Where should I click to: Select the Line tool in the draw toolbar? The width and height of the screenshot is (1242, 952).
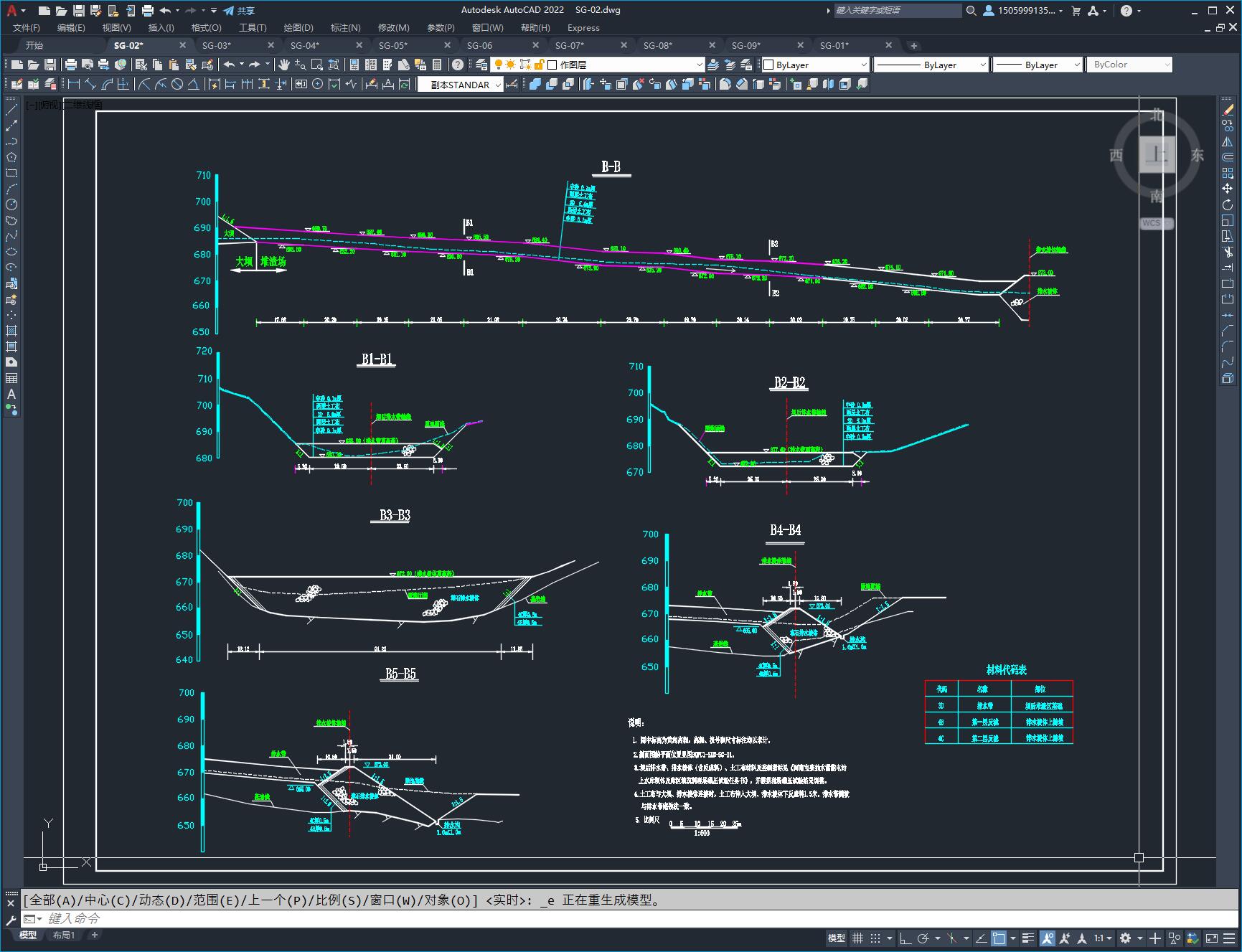click(x=11, y=110)
